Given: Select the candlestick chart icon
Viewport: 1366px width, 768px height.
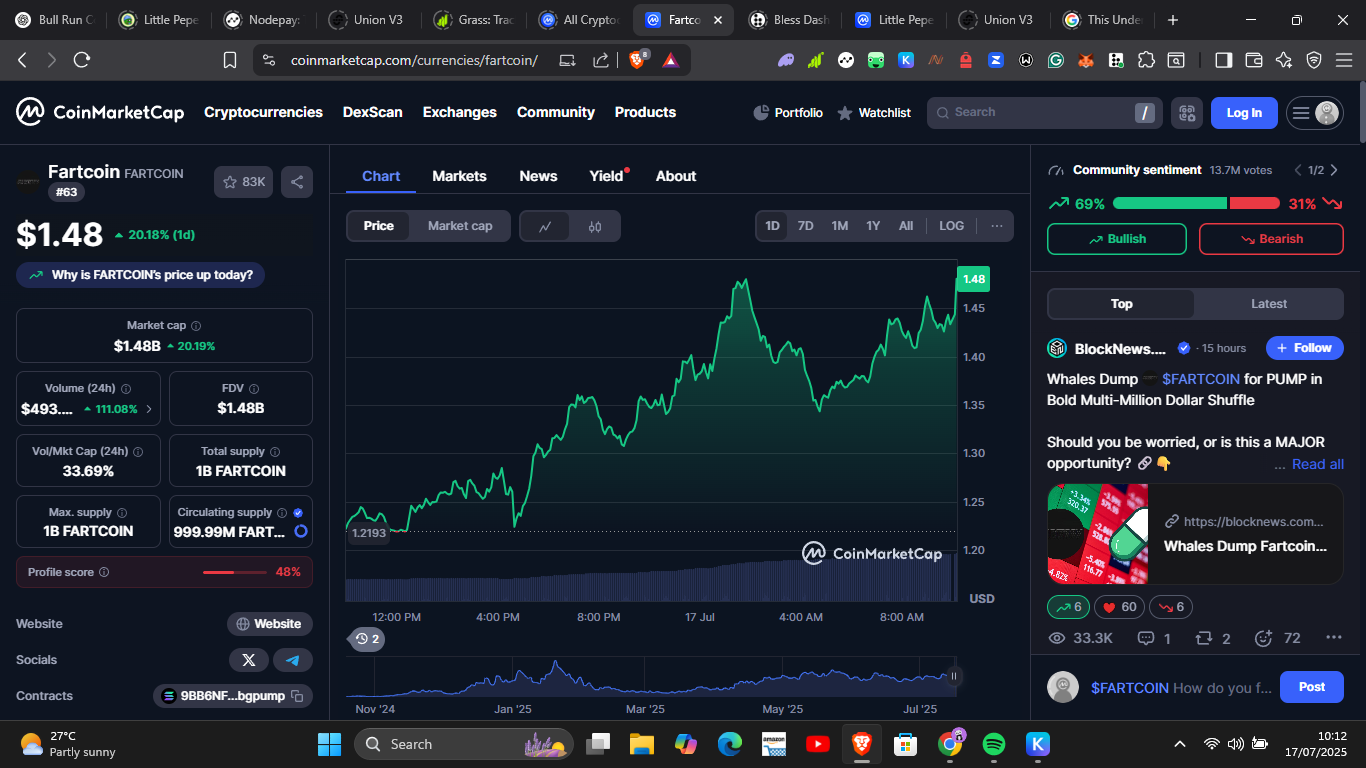Looking at the screenshot, I should click(x=595, y=226).
